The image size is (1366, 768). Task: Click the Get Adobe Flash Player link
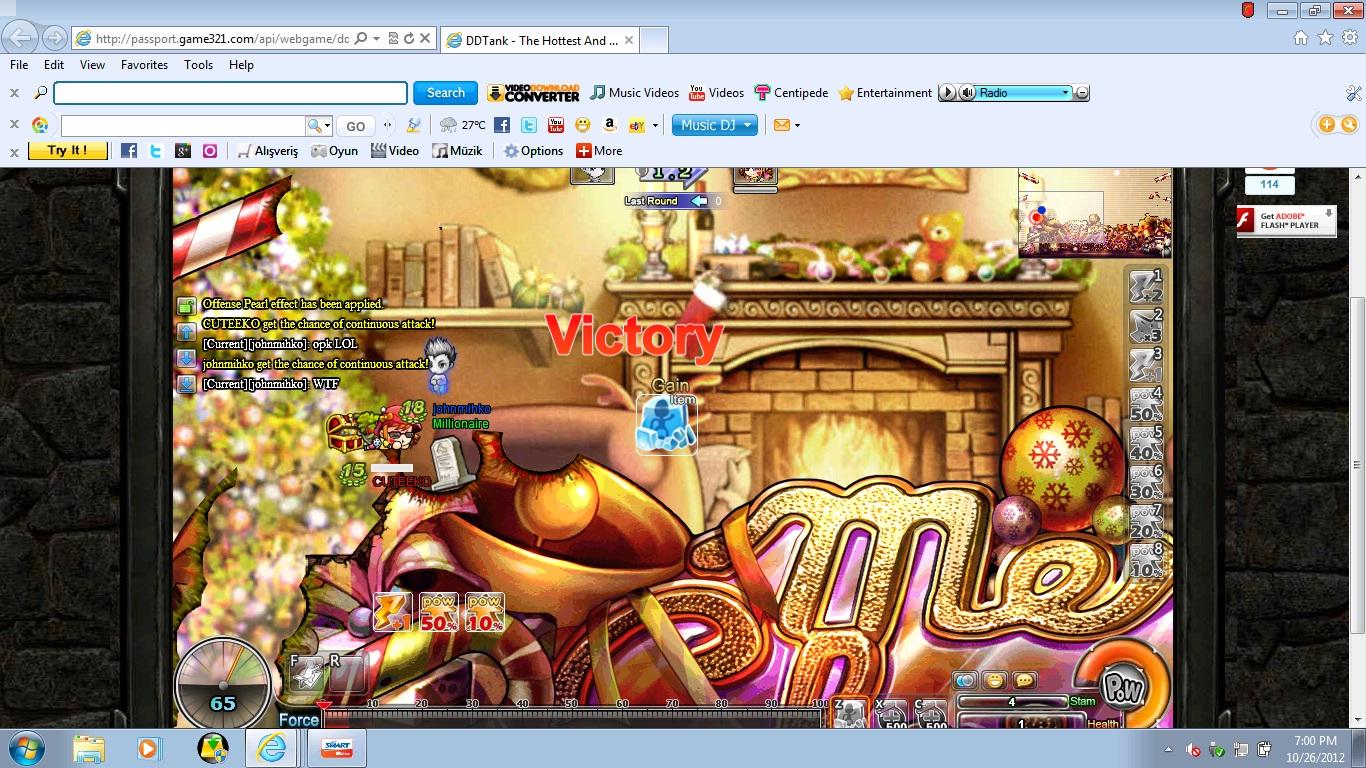click(1286, 220)
